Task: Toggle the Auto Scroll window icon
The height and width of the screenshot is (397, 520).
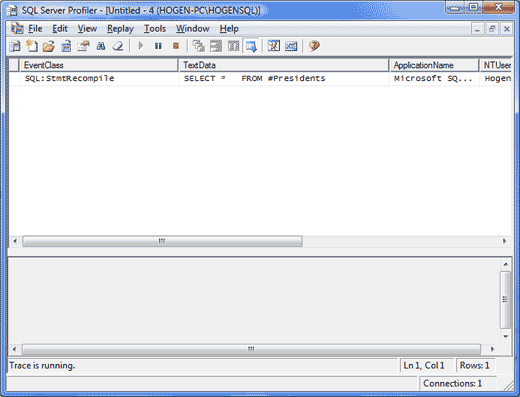Action: pos(252,46)
